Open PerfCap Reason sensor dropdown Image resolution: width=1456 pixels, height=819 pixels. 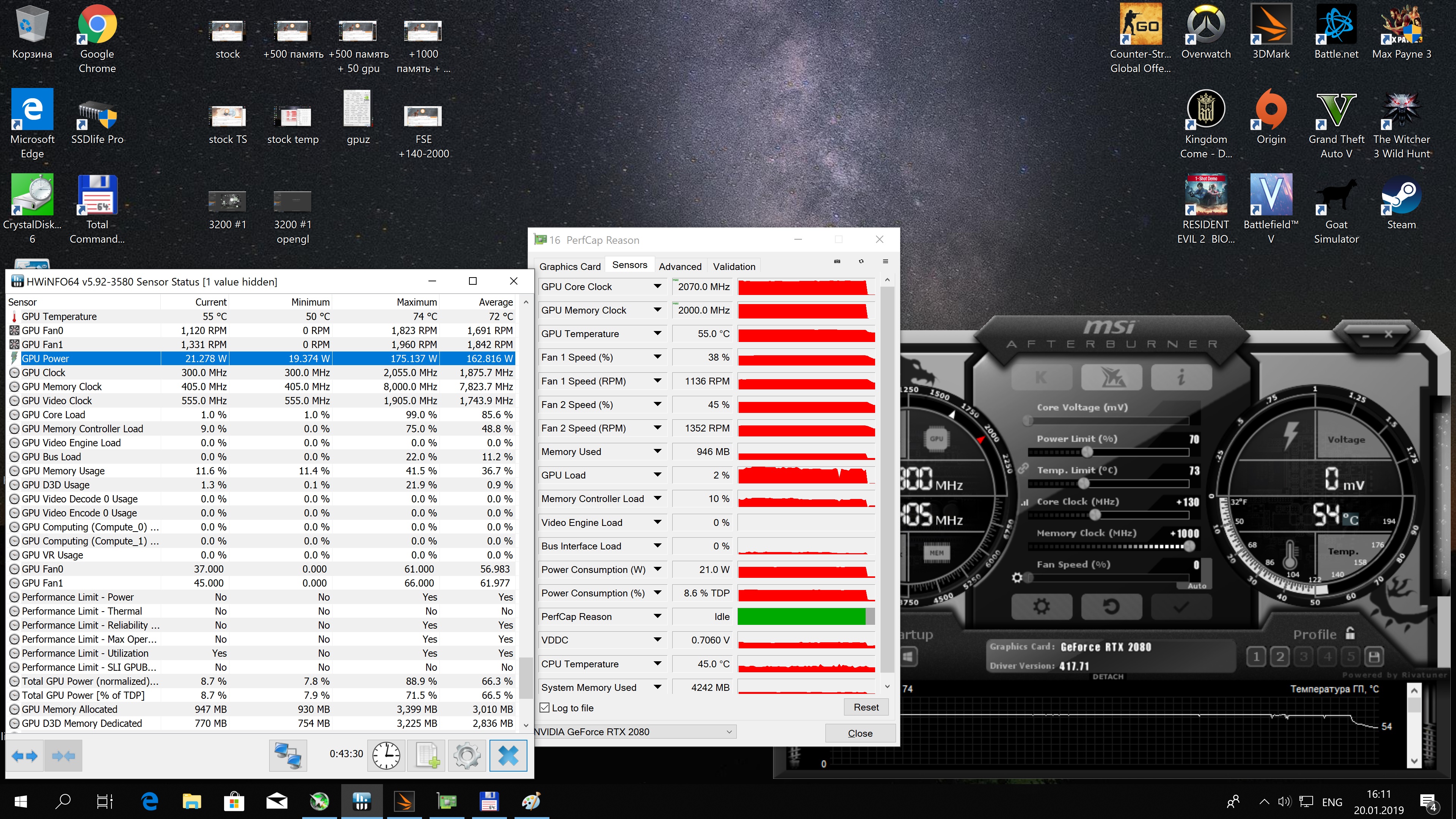657,616
